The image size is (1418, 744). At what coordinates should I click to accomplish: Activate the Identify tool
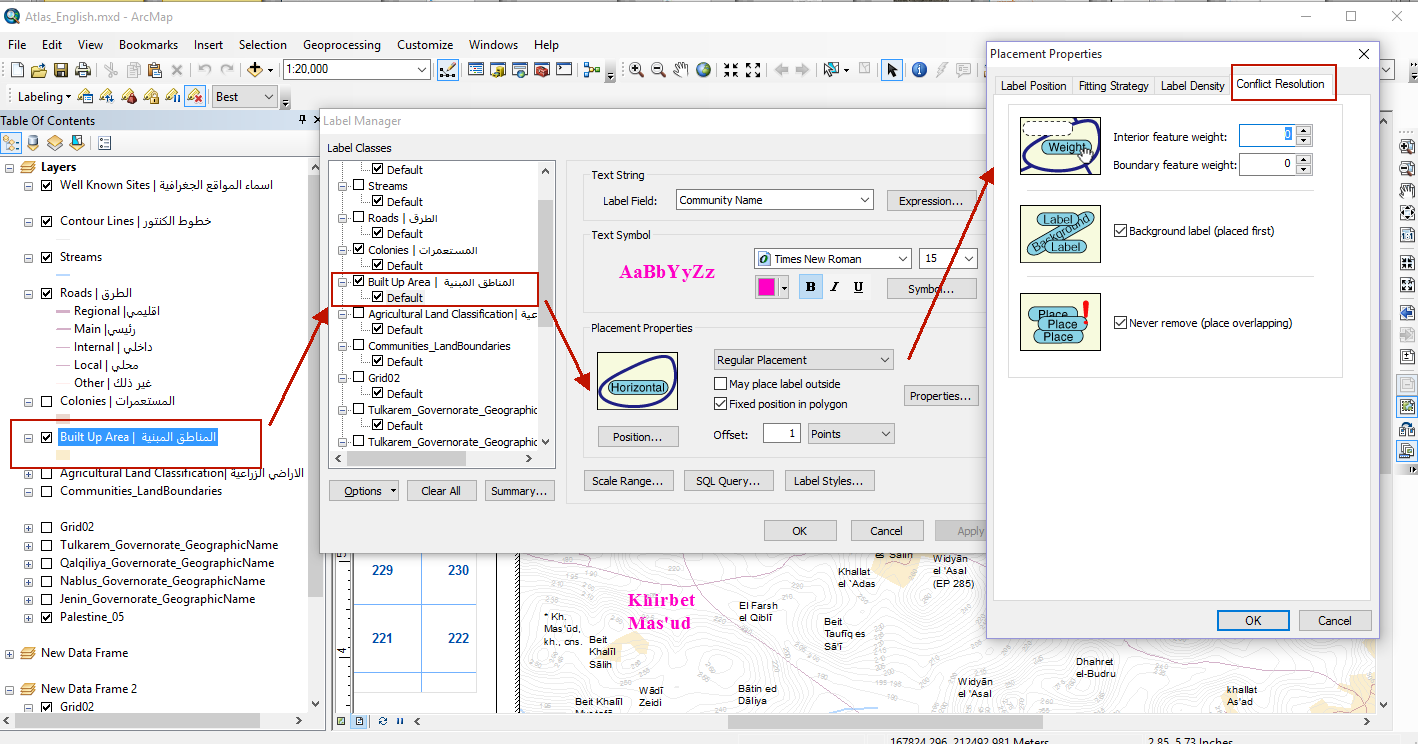tap(918, 70)
